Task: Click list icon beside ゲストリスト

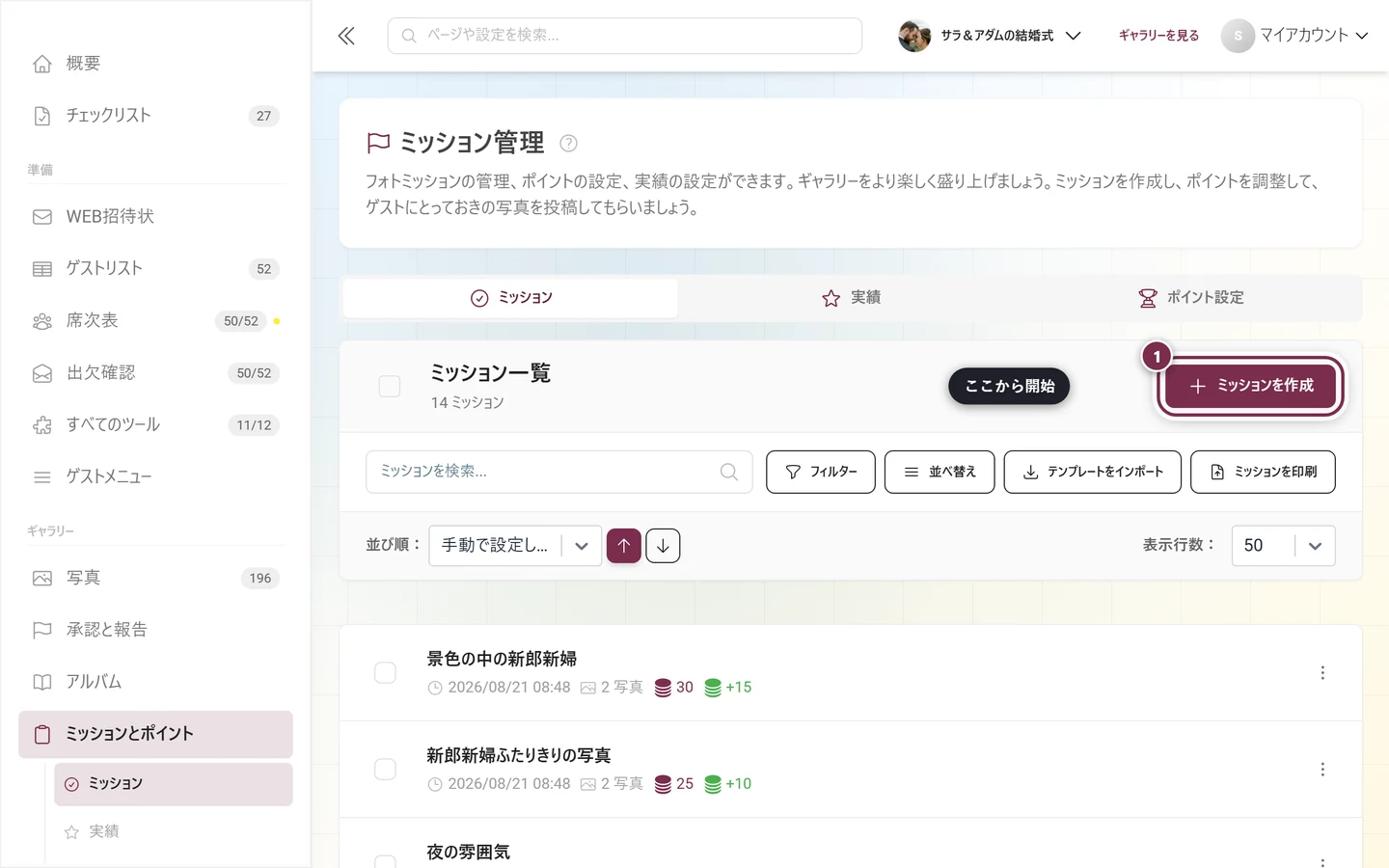Action: click(42, 269)
